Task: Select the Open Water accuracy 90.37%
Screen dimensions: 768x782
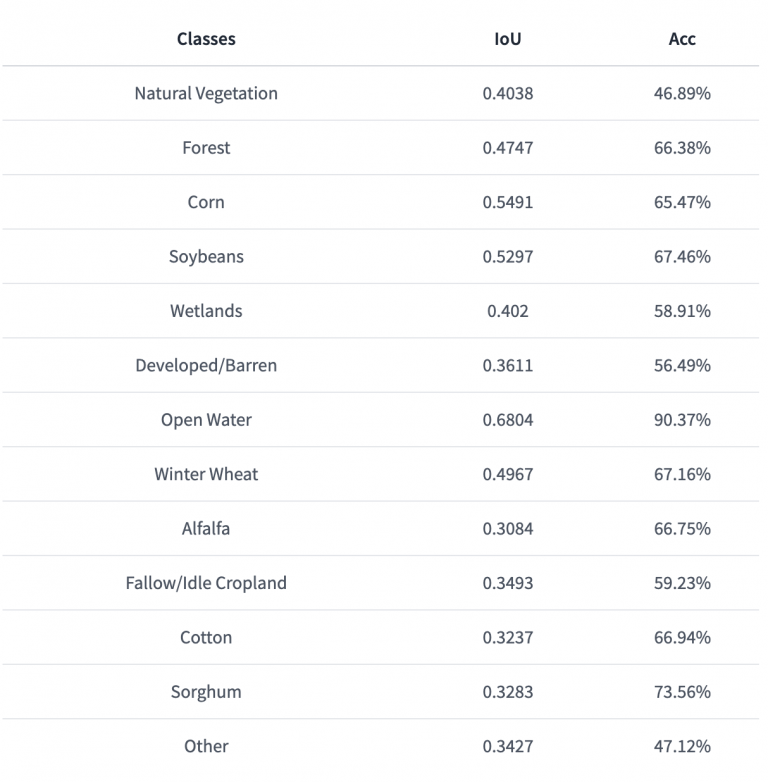Action: pos(682,419)
